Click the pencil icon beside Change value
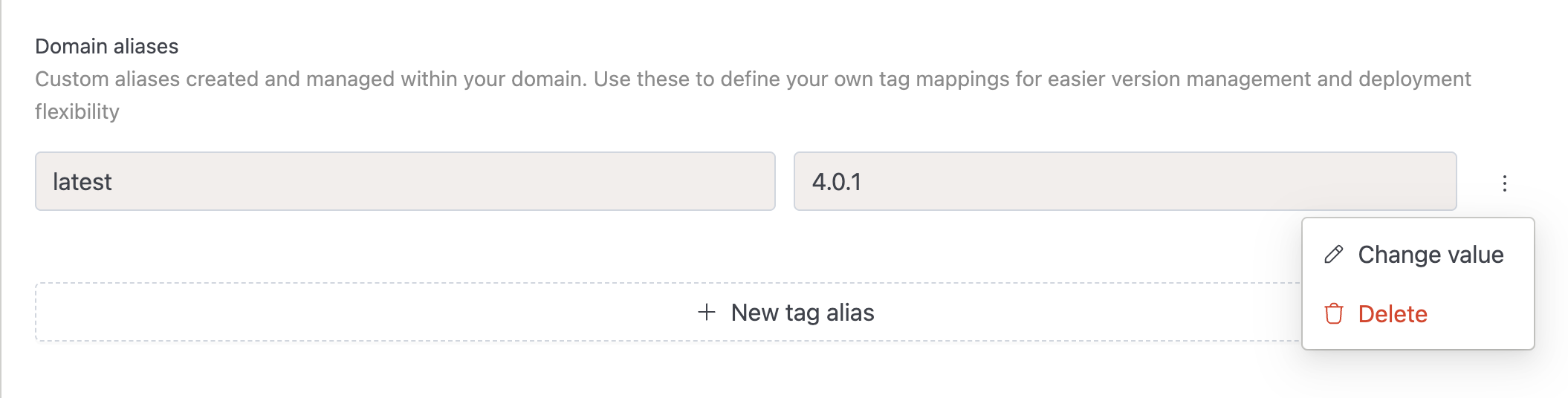Viewport: 1568px width, 398px height. point(1334,255)
